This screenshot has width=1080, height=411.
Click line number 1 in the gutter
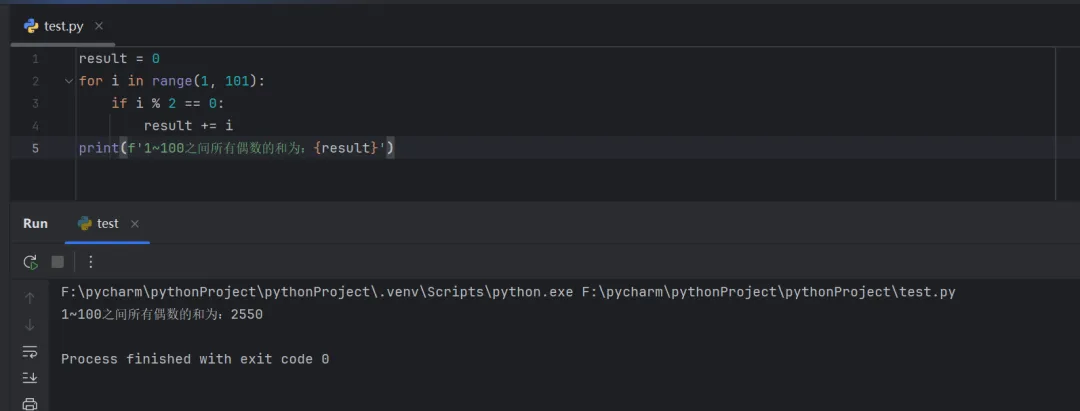tap(35, 59)
